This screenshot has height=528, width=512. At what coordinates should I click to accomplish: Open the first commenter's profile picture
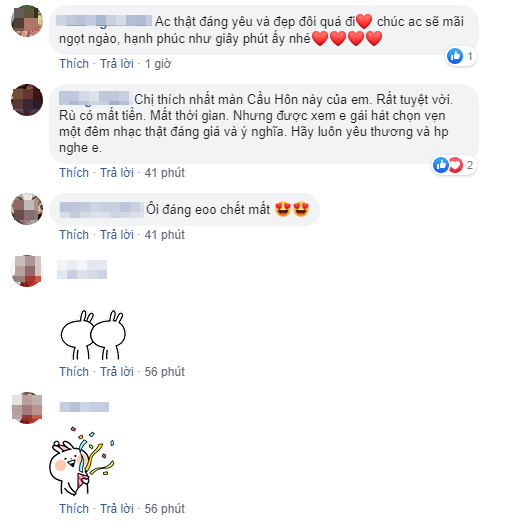click(27, 21)
